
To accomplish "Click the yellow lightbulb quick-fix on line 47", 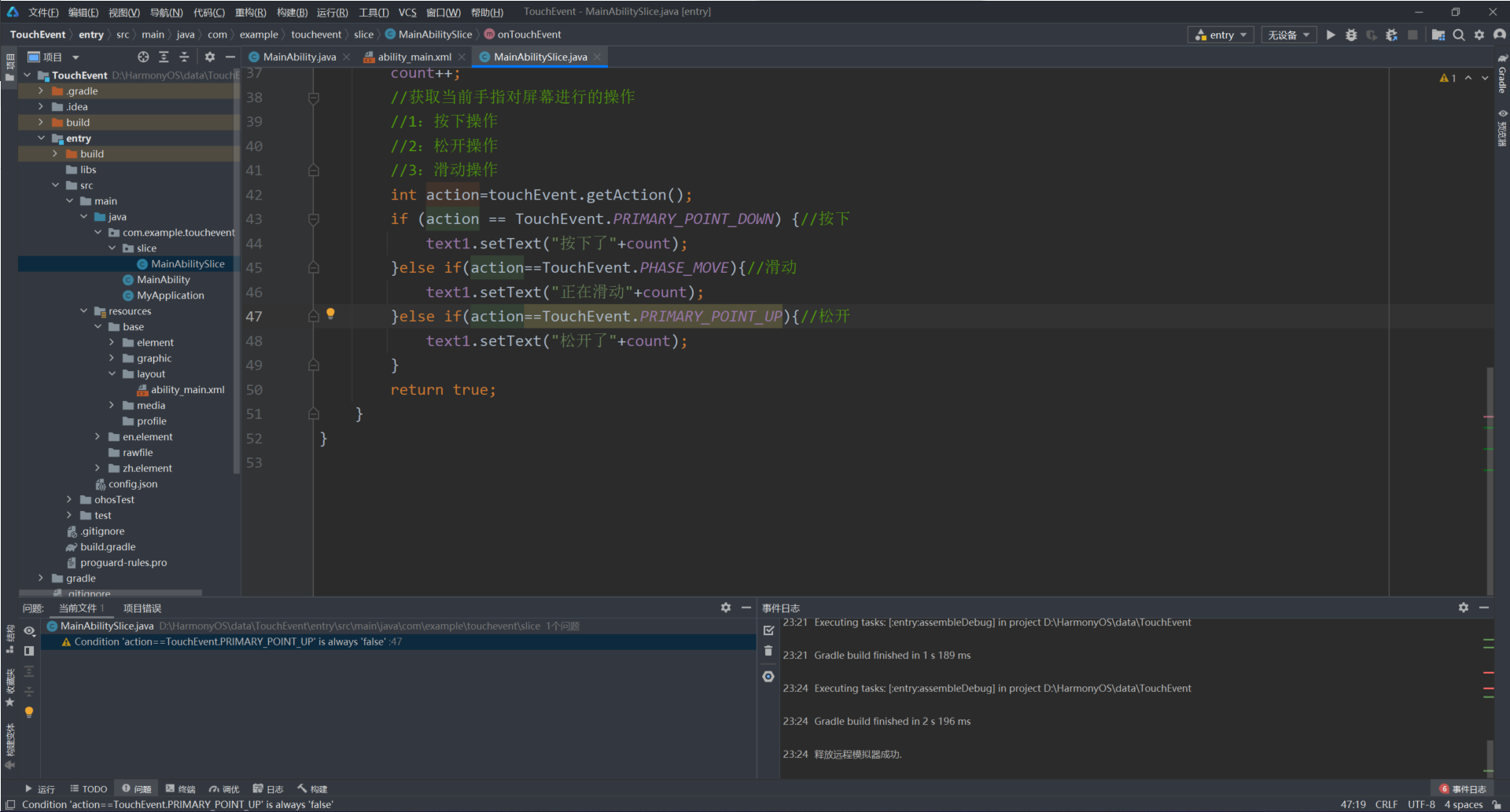I will pyautogui.click(x=330, y=314).
